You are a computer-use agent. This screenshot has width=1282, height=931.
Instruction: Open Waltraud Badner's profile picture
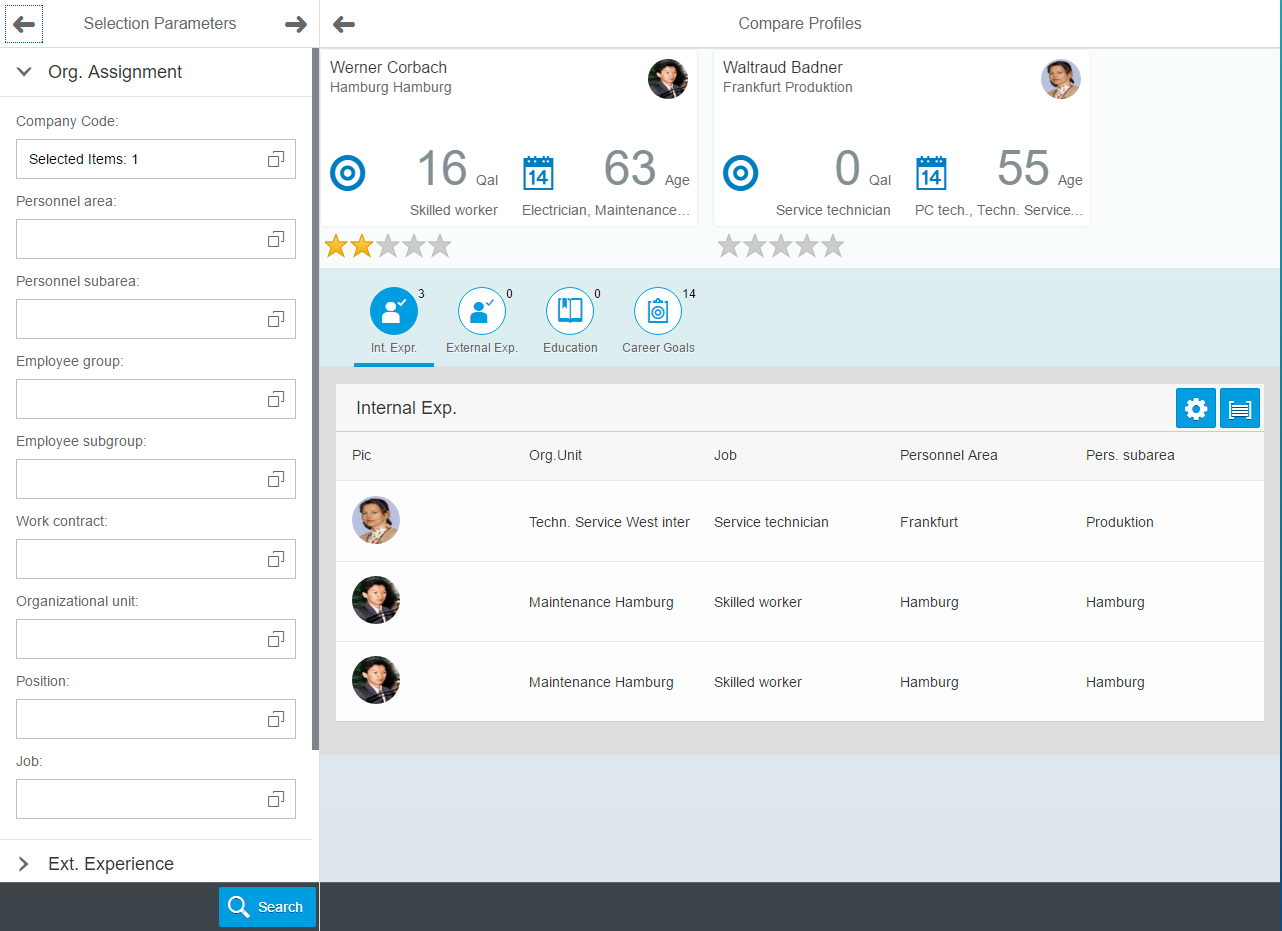[x=1060, y=79]
